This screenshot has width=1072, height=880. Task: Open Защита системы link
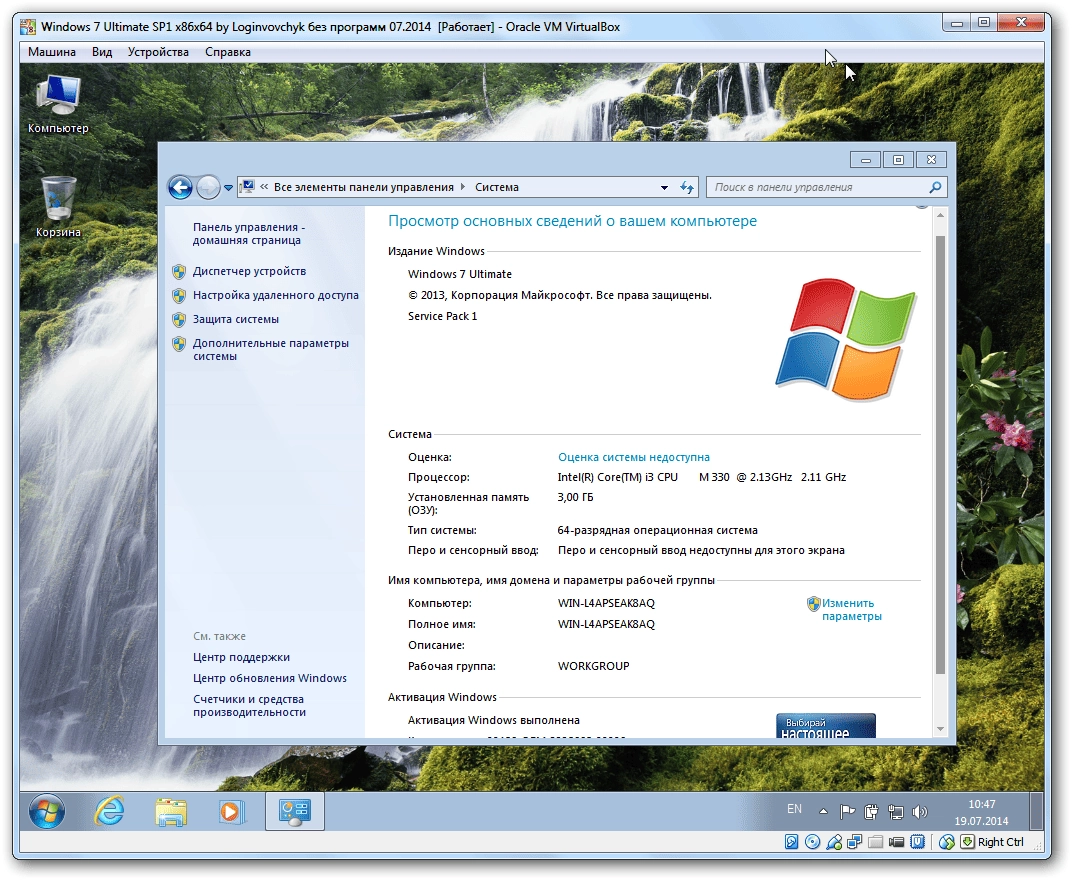(236, 319)
